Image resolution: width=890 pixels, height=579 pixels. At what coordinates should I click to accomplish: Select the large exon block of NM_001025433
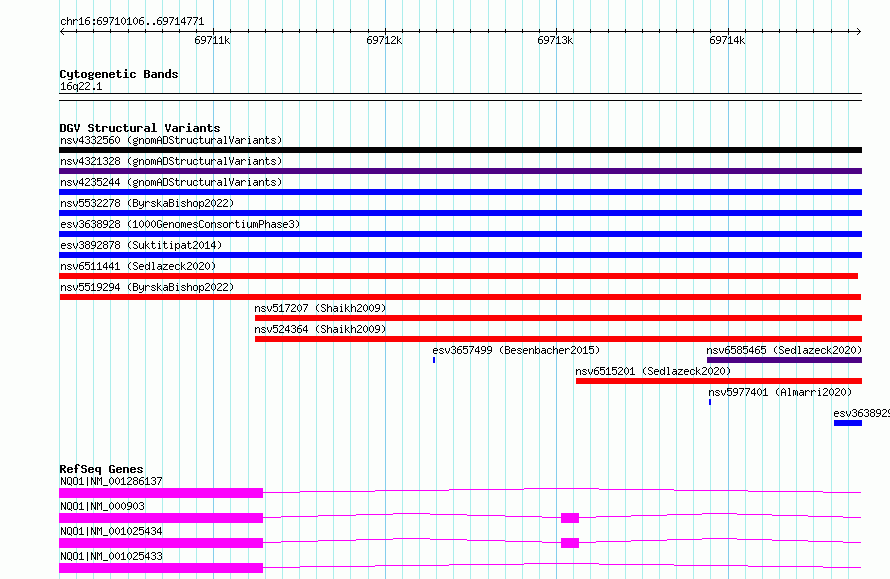[x=161, y=568]
